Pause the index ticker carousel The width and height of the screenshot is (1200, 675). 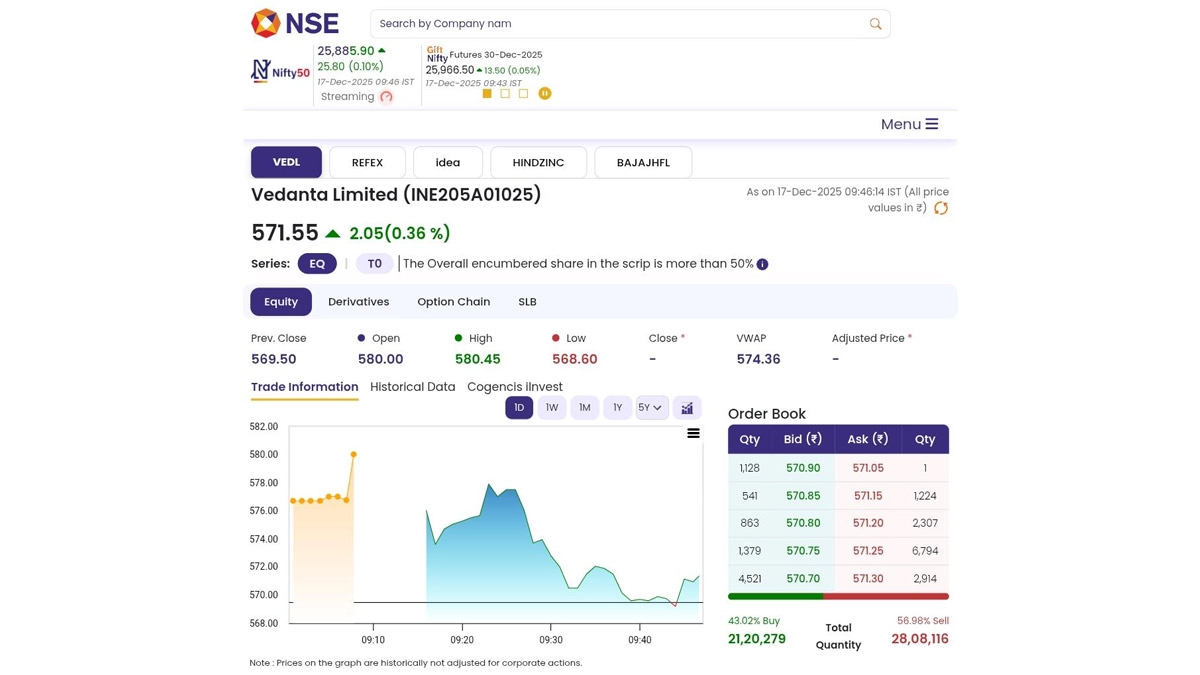click(x=545, y=93)
